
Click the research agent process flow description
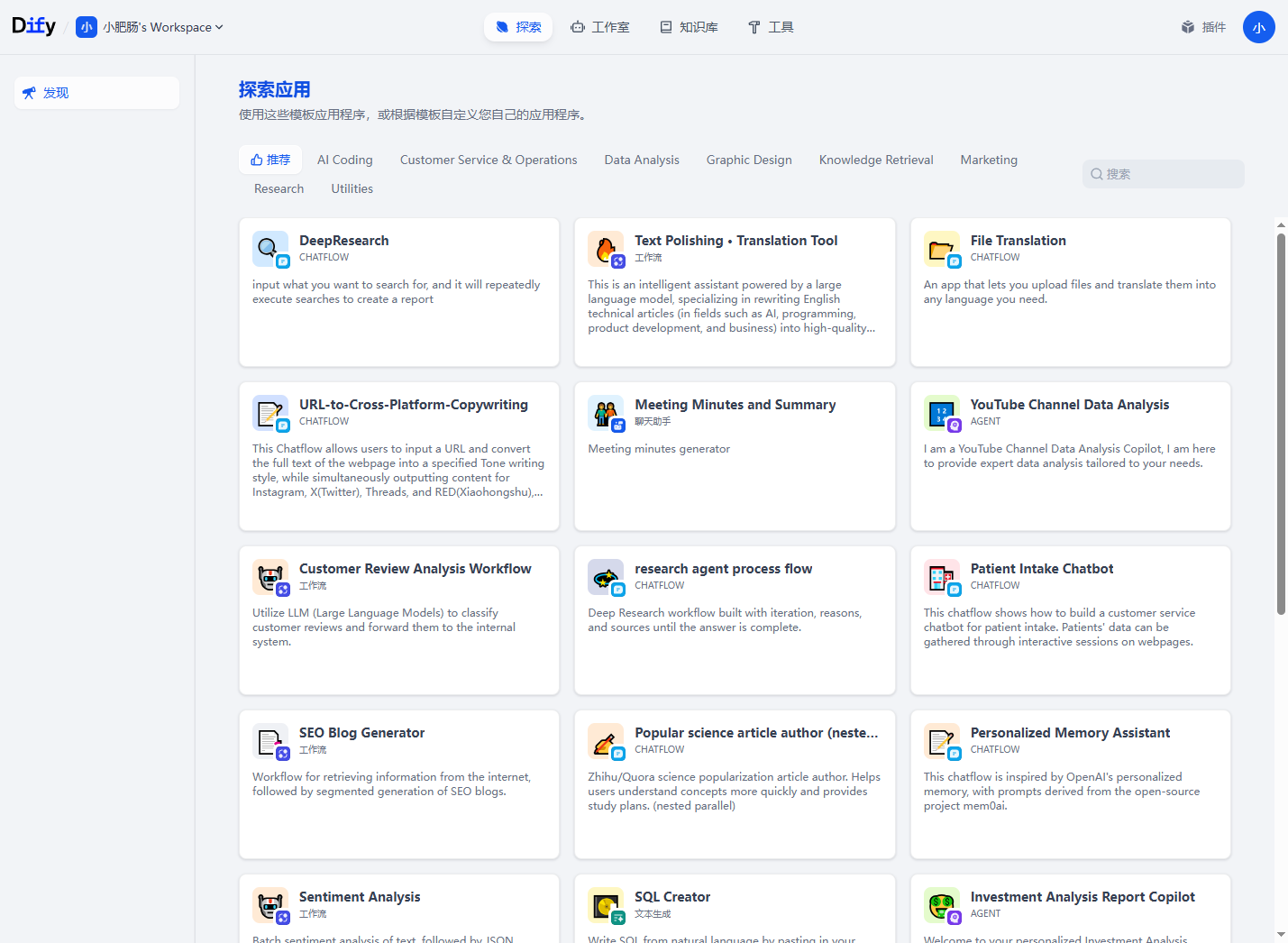(x=725, y=620)
